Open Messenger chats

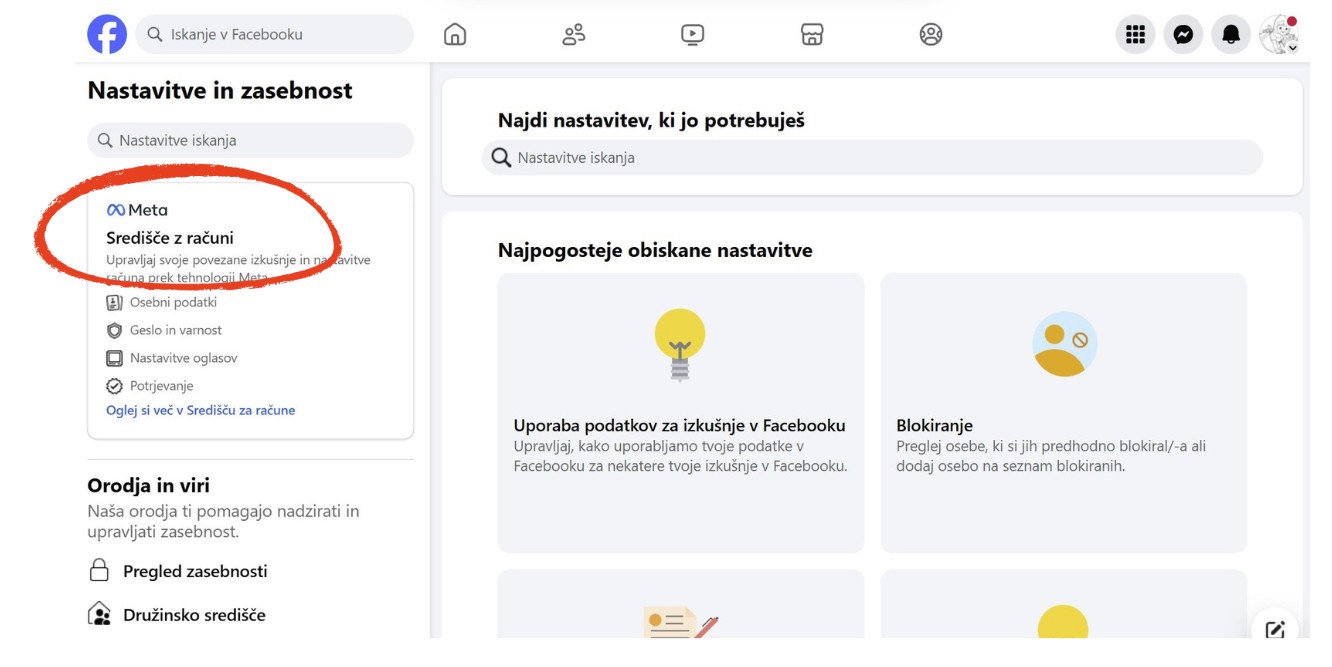[1183, 35]
